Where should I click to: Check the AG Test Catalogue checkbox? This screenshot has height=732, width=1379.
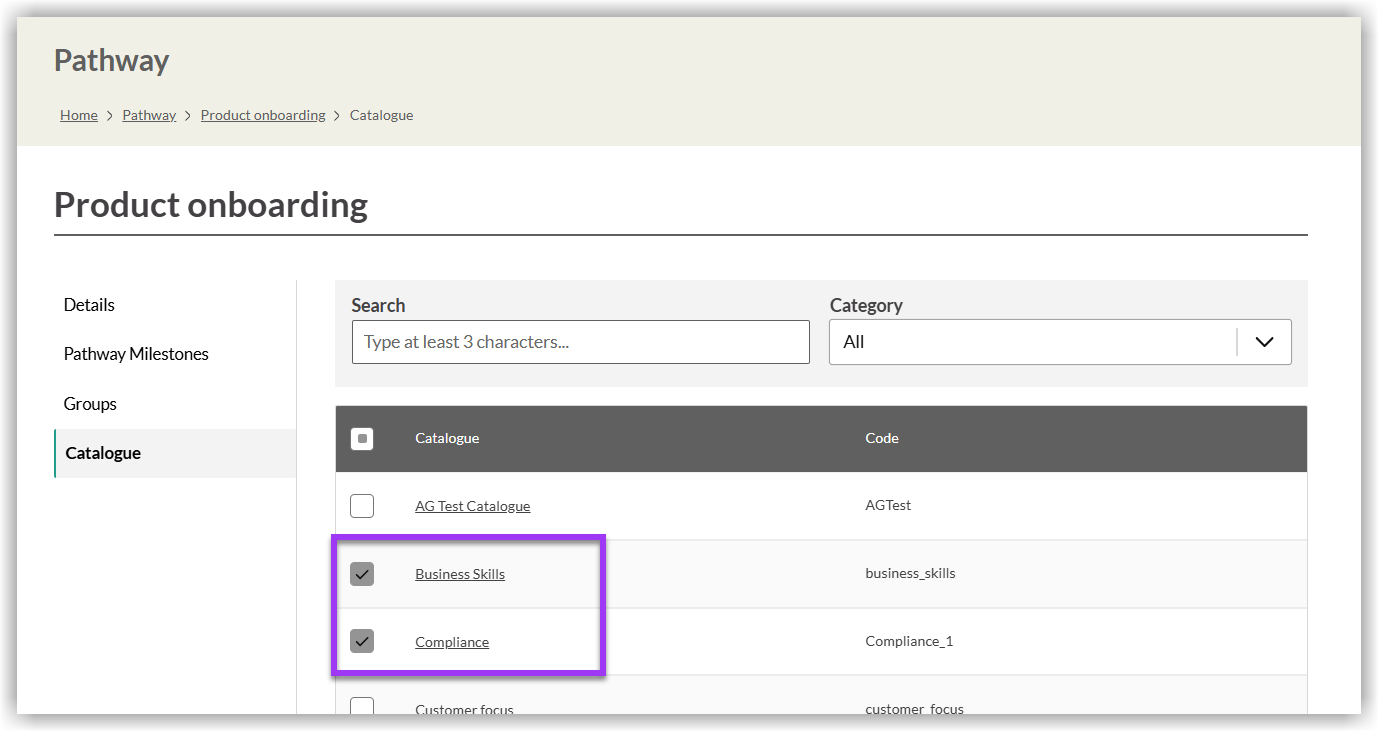tap(362, 506)
